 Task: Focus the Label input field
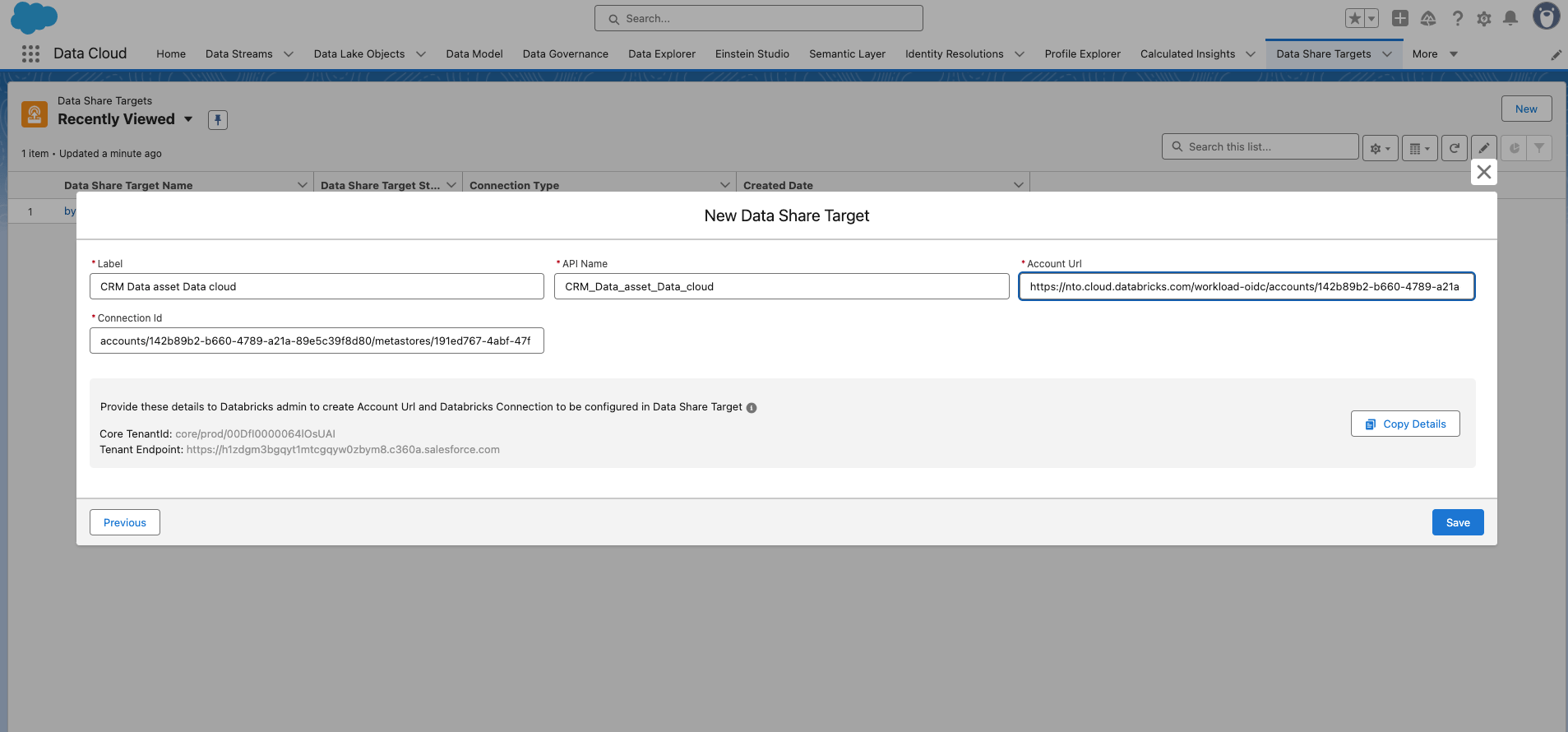pyautogui.click(x=317, y=286)
